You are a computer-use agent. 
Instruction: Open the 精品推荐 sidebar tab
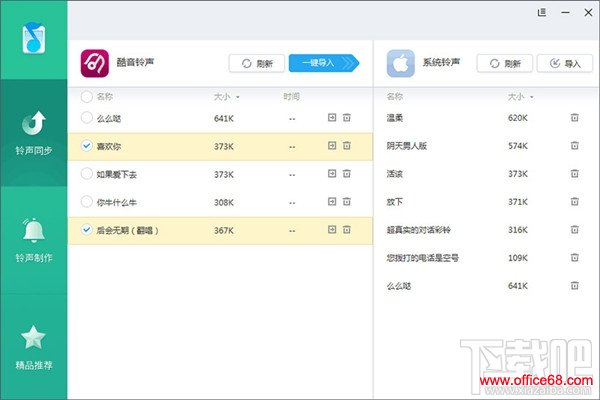[34, 347]
